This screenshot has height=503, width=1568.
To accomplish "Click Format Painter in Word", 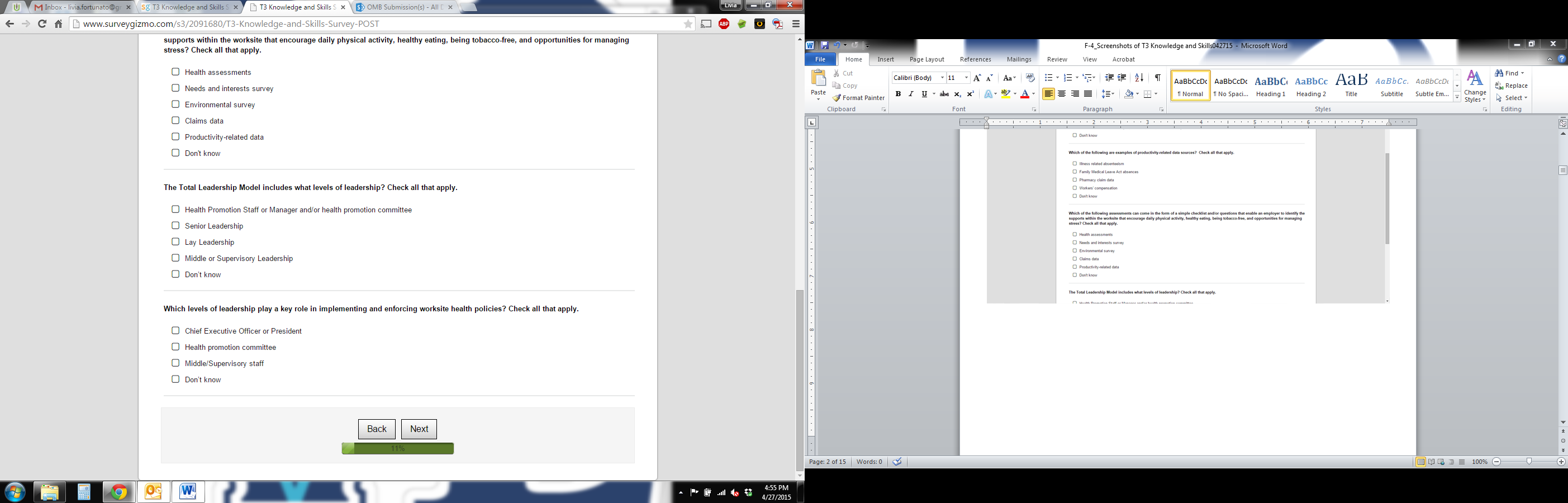I will tap(858, 98).
